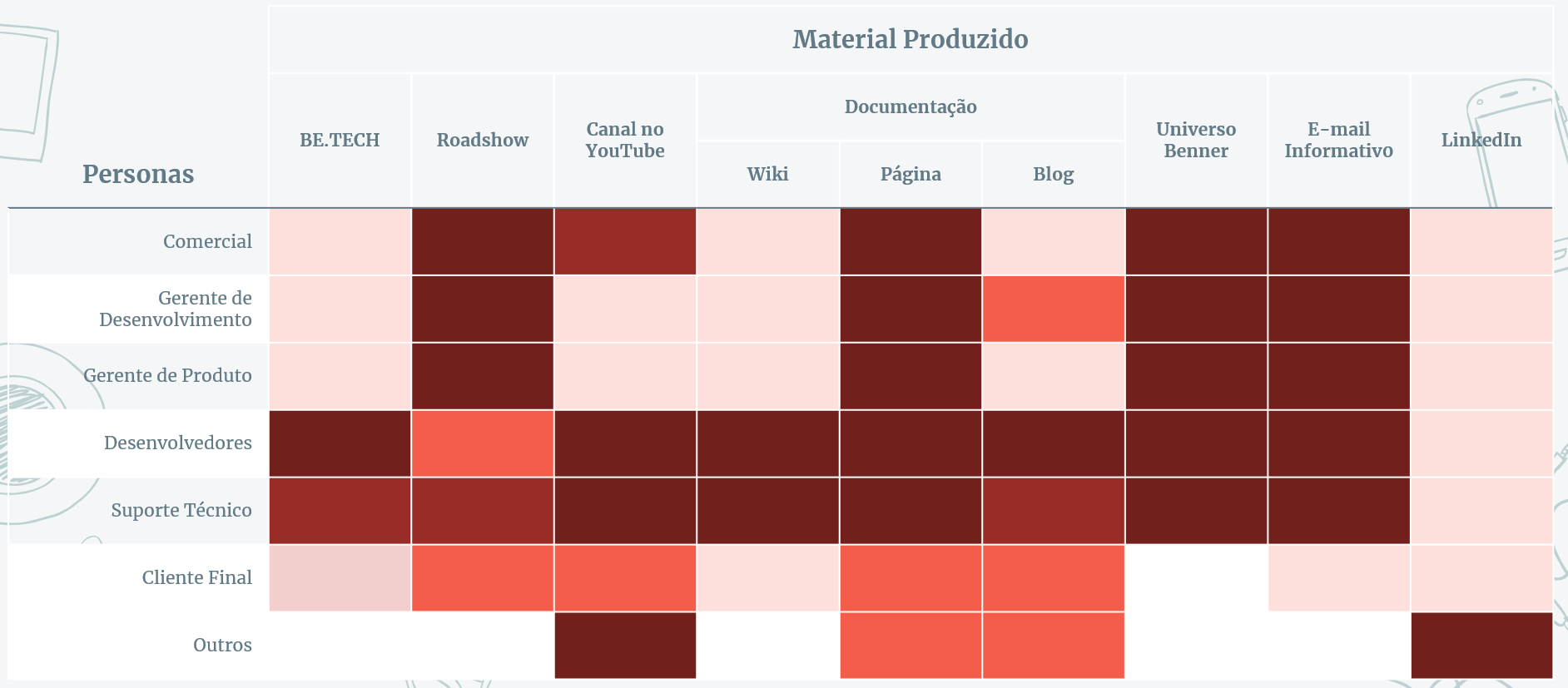Select the BE.TECH column header

(340, 140)
